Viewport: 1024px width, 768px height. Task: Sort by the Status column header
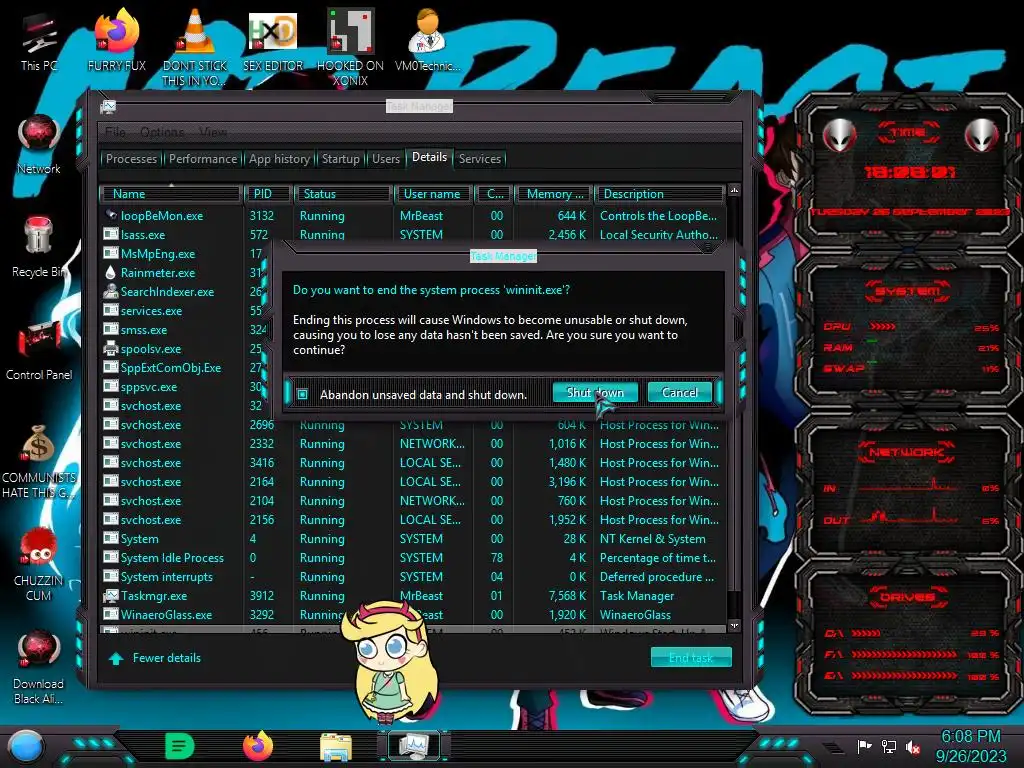[343, 194]
